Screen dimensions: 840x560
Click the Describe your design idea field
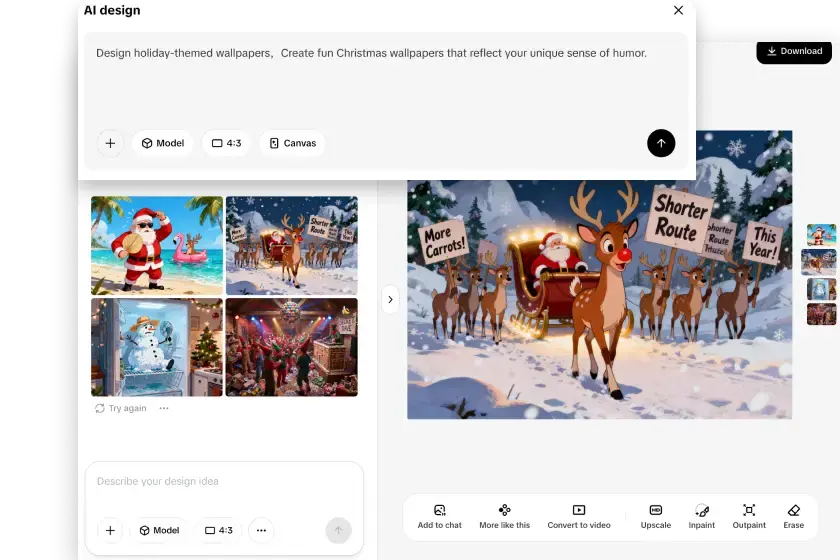[224, 481]
